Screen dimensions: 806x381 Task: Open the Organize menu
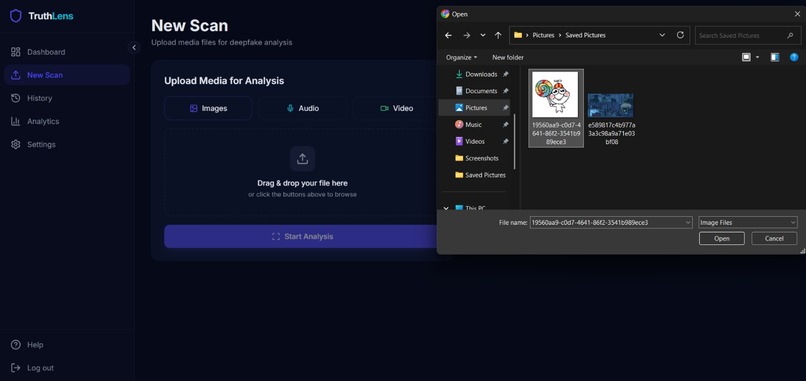point(461,58)
